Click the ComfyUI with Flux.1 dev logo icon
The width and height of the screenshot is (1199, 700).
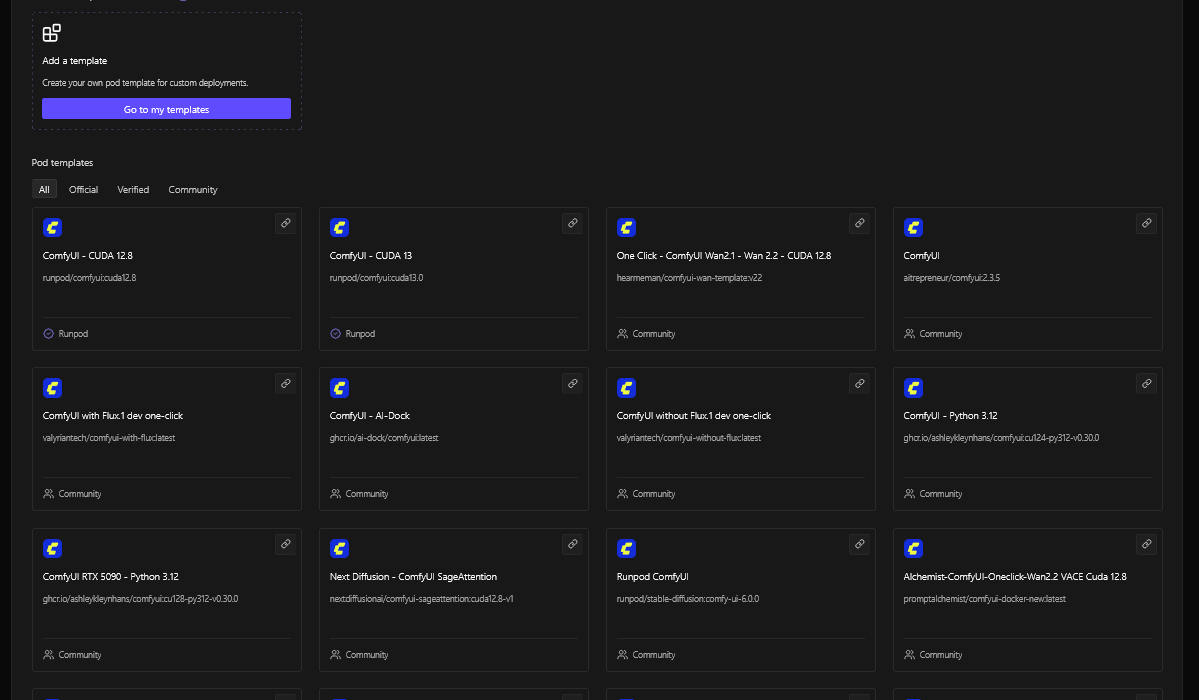[x=52, y=388]
